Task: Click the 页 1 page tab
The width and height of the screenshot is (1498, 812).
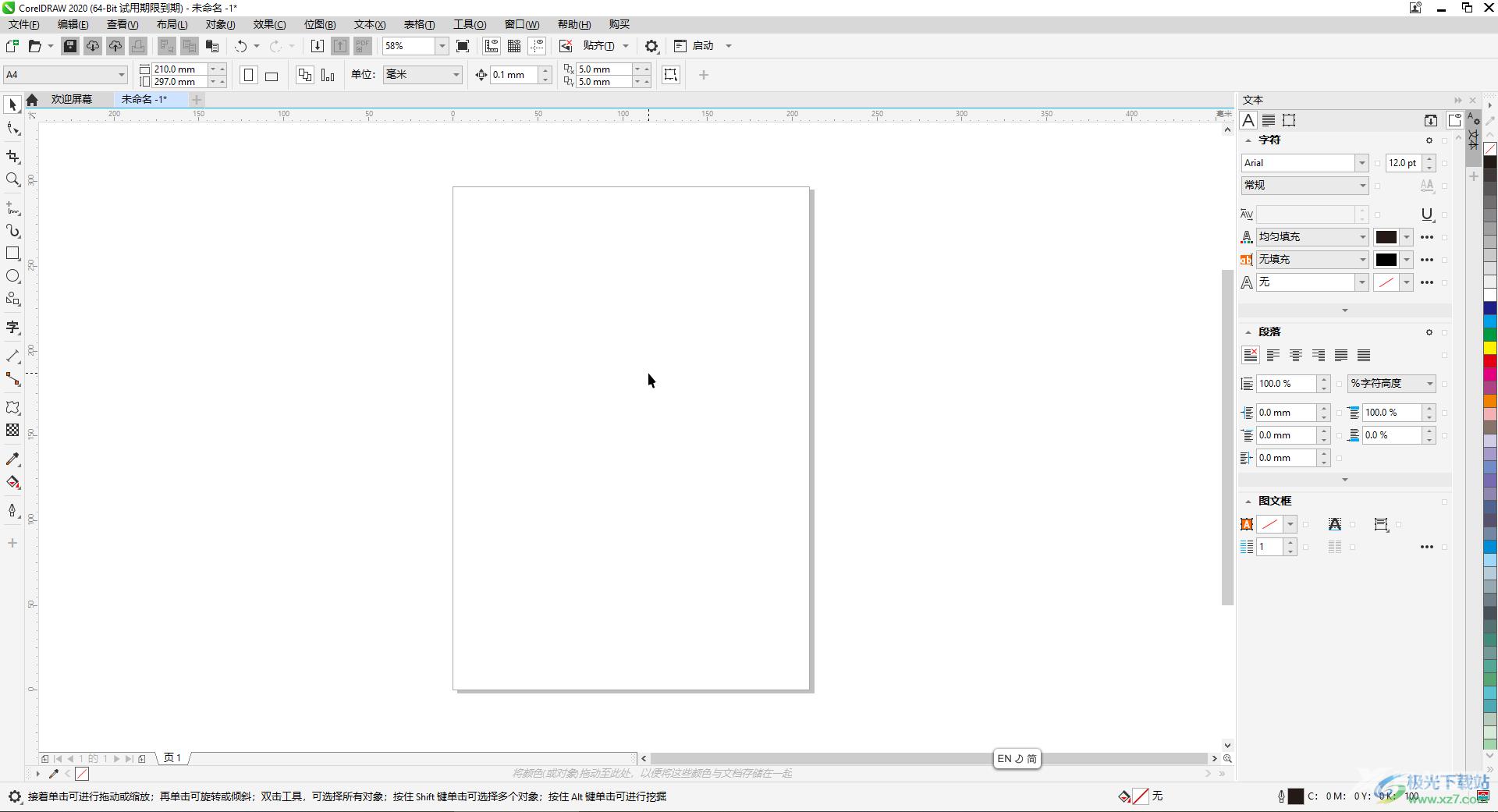Action: pyautogui.click(x=172, y=757)
